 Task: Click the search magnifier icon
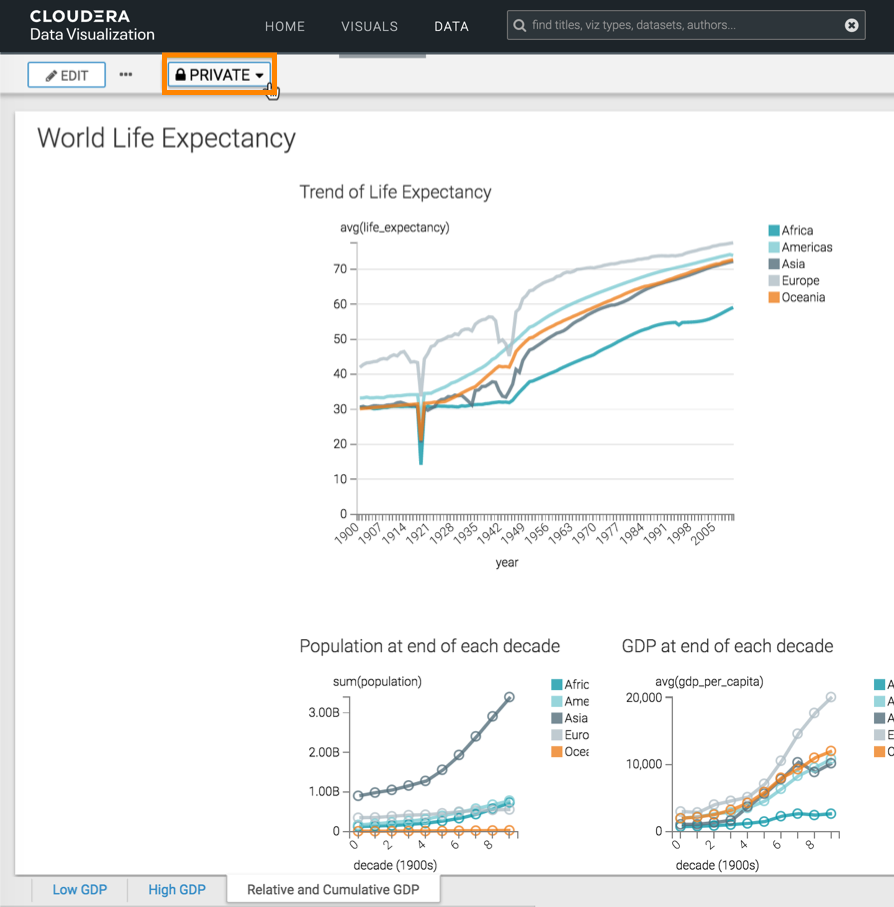520,26
